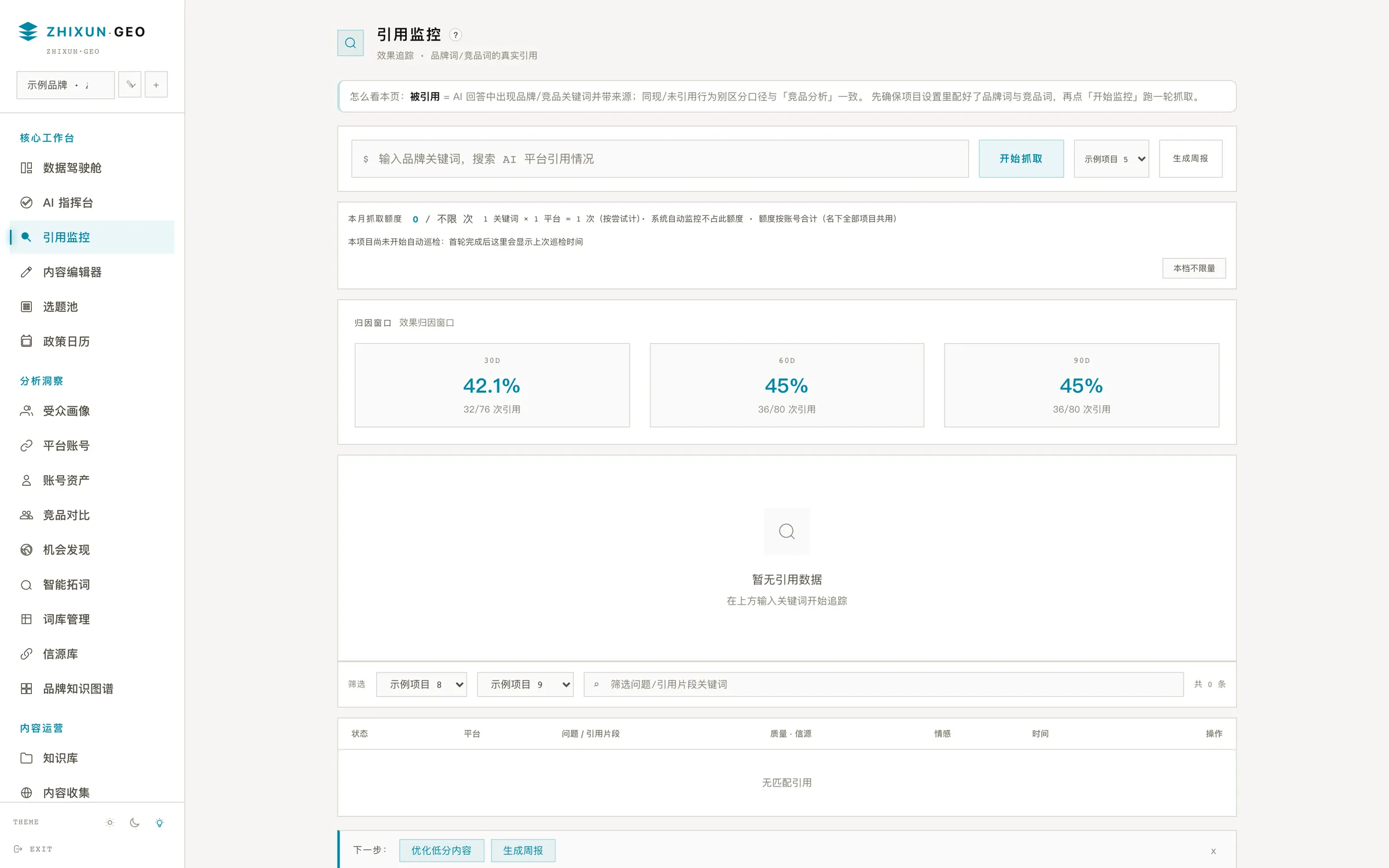1389x868 pixels.
Task: Click the empty-state magnifier icon
Action: [x=787, y=531]
